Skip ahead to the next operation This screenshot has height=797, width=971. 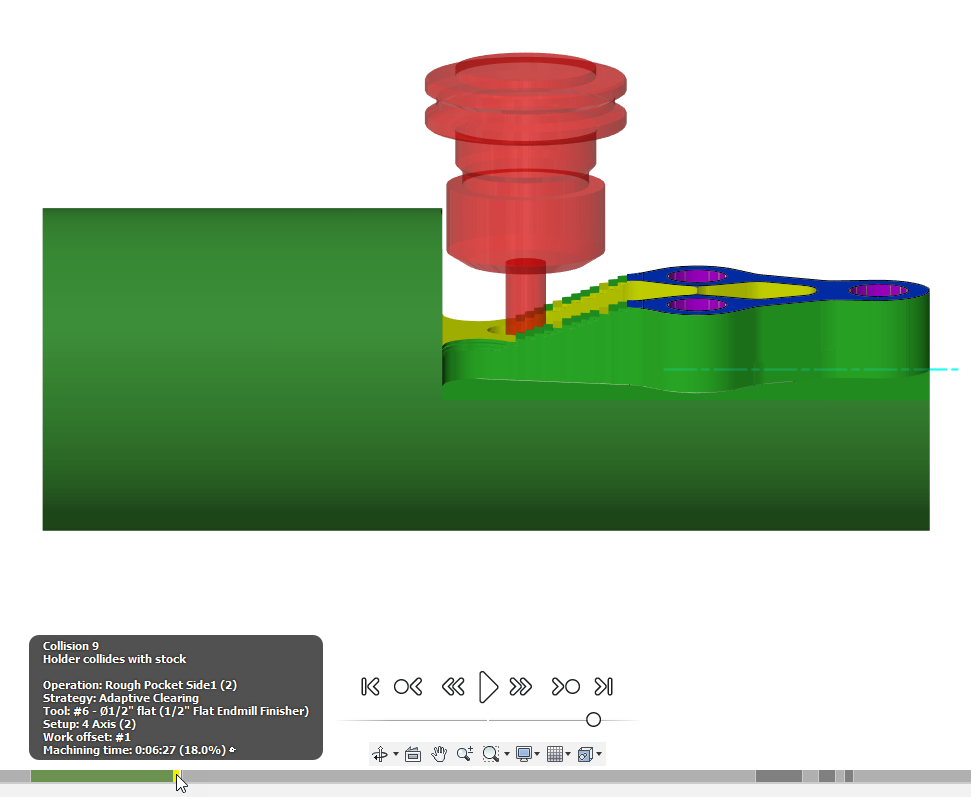565,686
